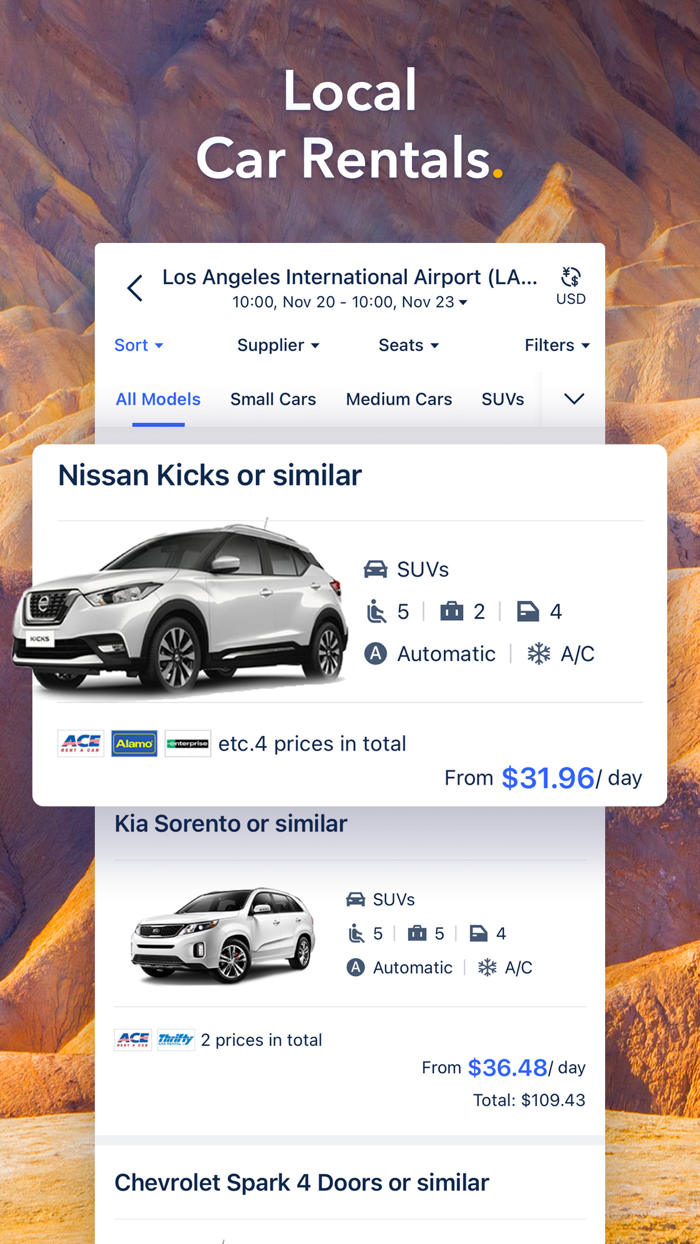Screen dimensions: 700x1244
Task: Tap the Alamo supplier logo
Action: point(134,743)
